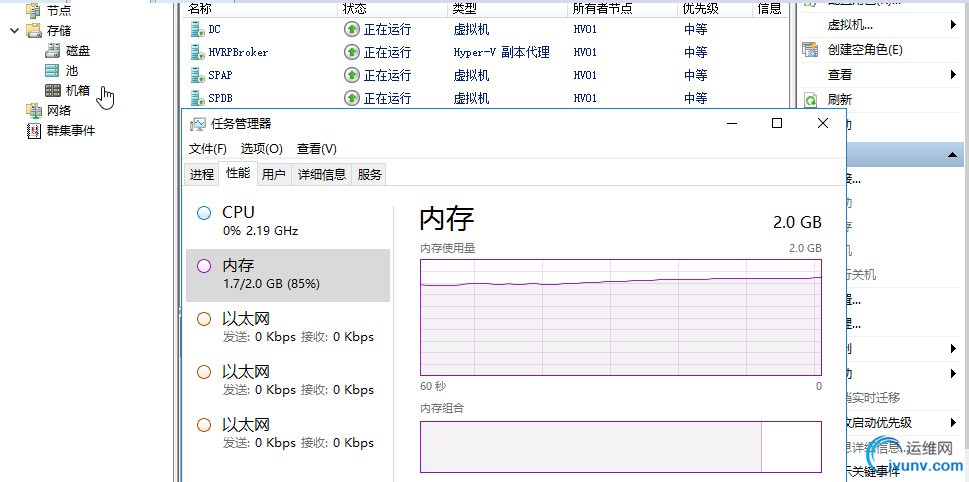Screen dimensions: 969x482
Task: Click the Task Manager title bar icon
Action: click(197, 124)
